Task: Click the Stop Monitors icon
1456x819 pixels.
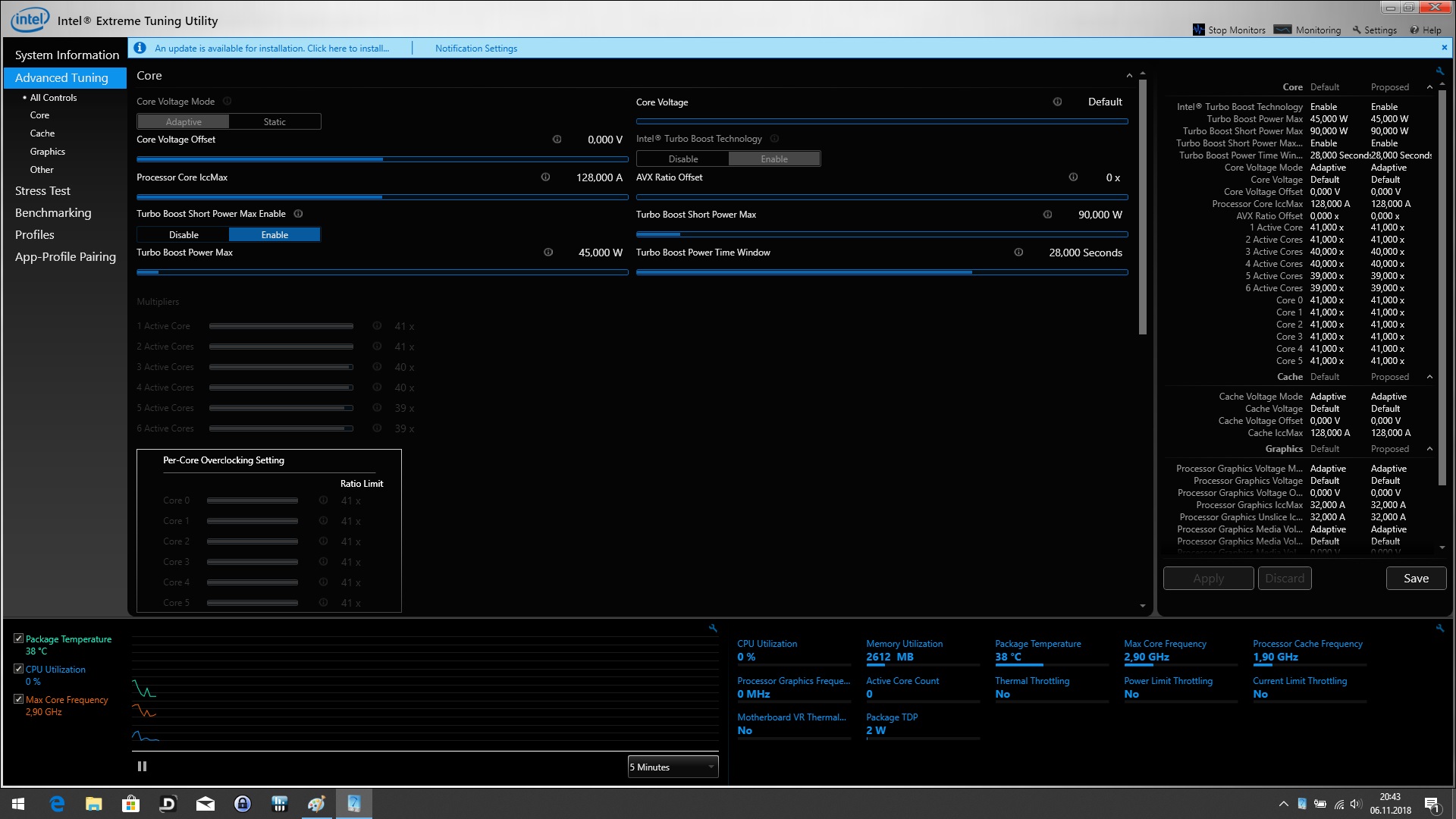Action: [x=1198, y=30]
